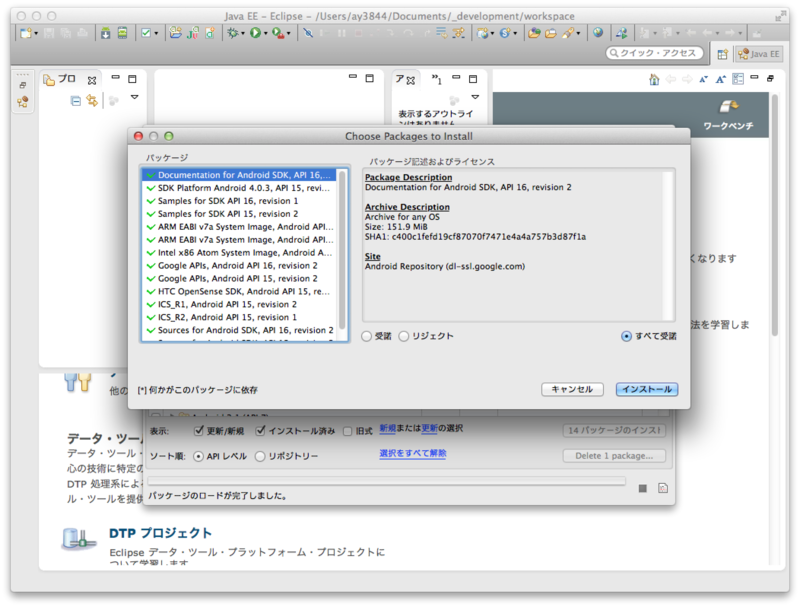Click the green Run toolbar icon
Viewport: 800px width, 607px height.
click(256, 33)
